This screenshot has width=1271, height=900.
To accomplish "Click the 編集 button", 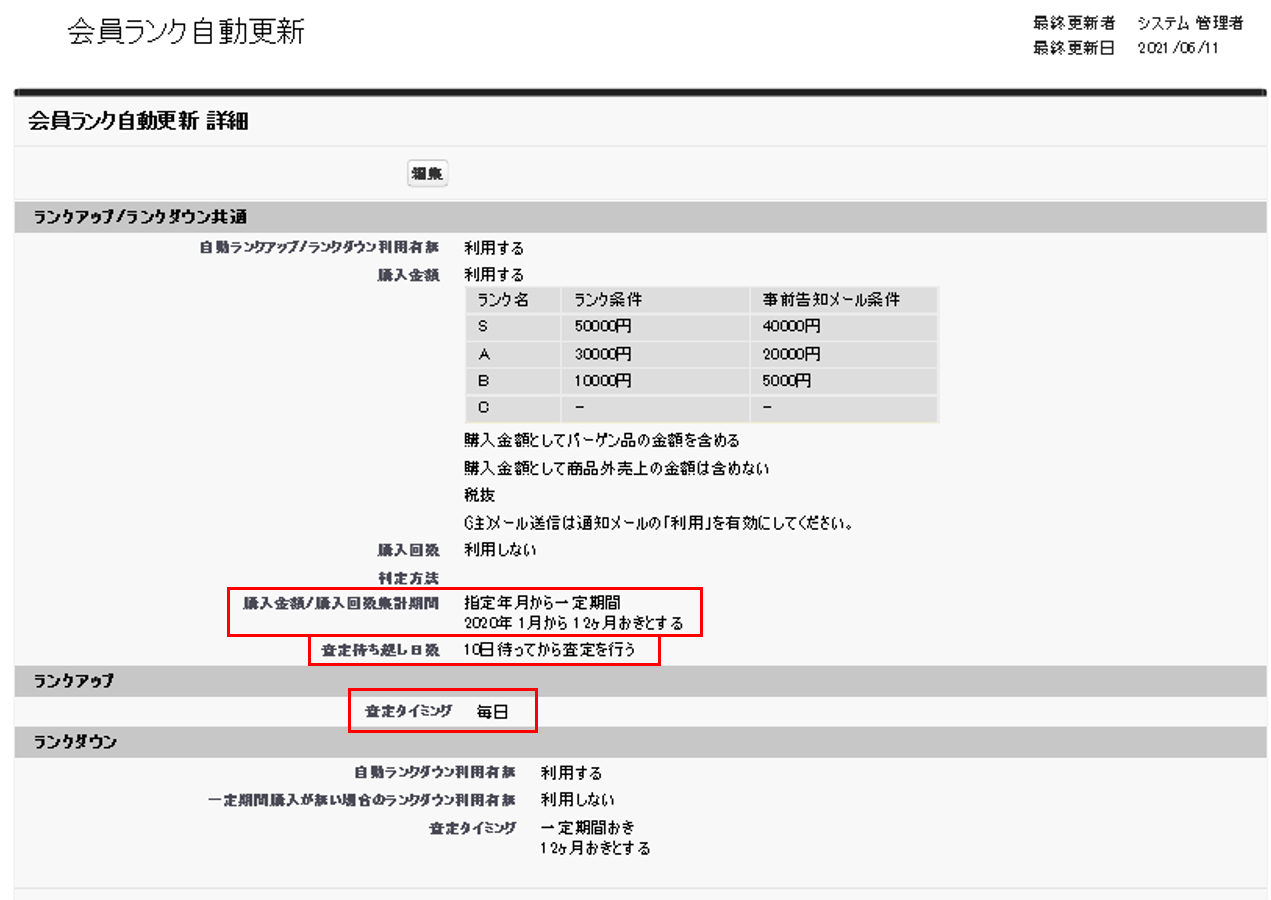I will [x=427, y=174].
